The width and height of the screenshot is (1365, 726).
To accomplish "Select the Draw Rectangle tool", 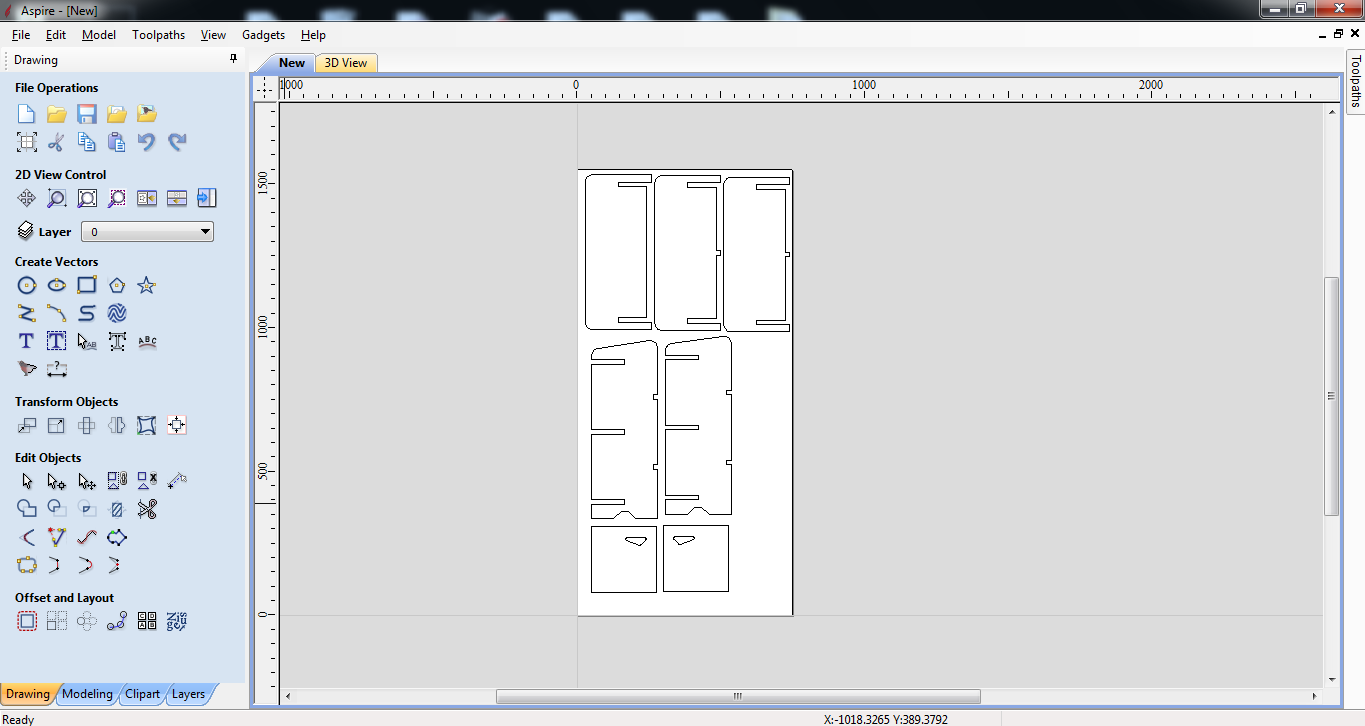I will pos(87,285).
